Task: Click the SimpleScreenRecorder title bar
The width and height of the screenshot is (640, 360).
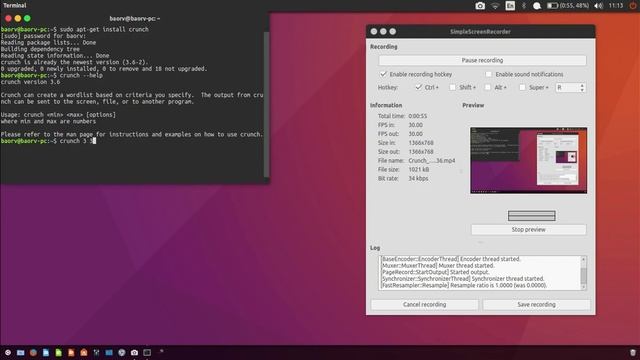Action: click(480, 31)
